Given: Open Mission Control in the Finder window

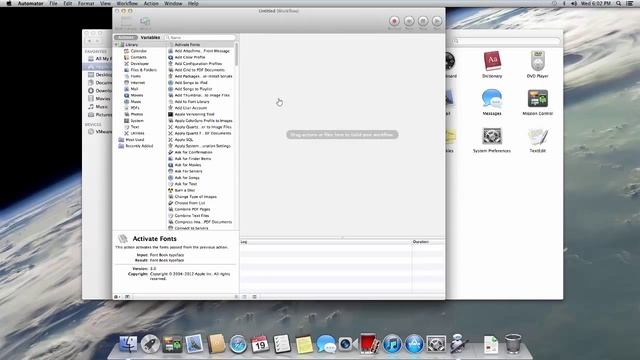Looking at the screenshot, I should [538, 102].
